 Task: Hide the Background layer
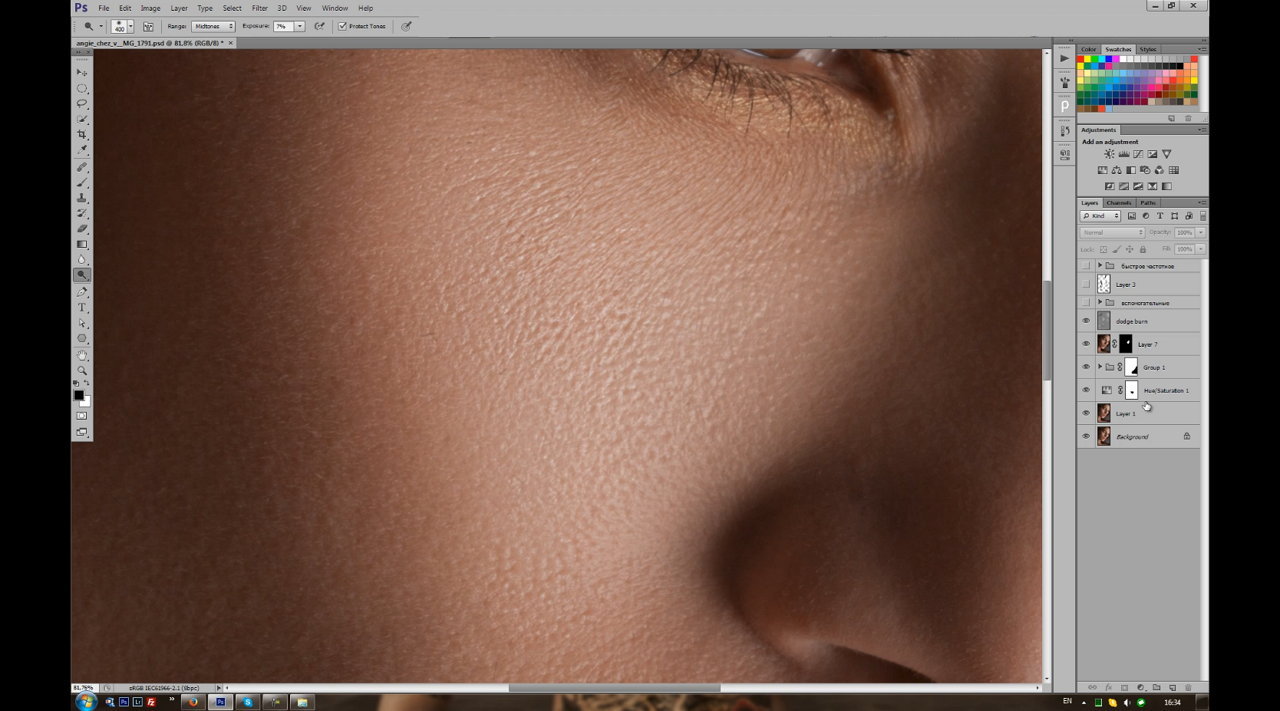click(x=1086, y=436)
